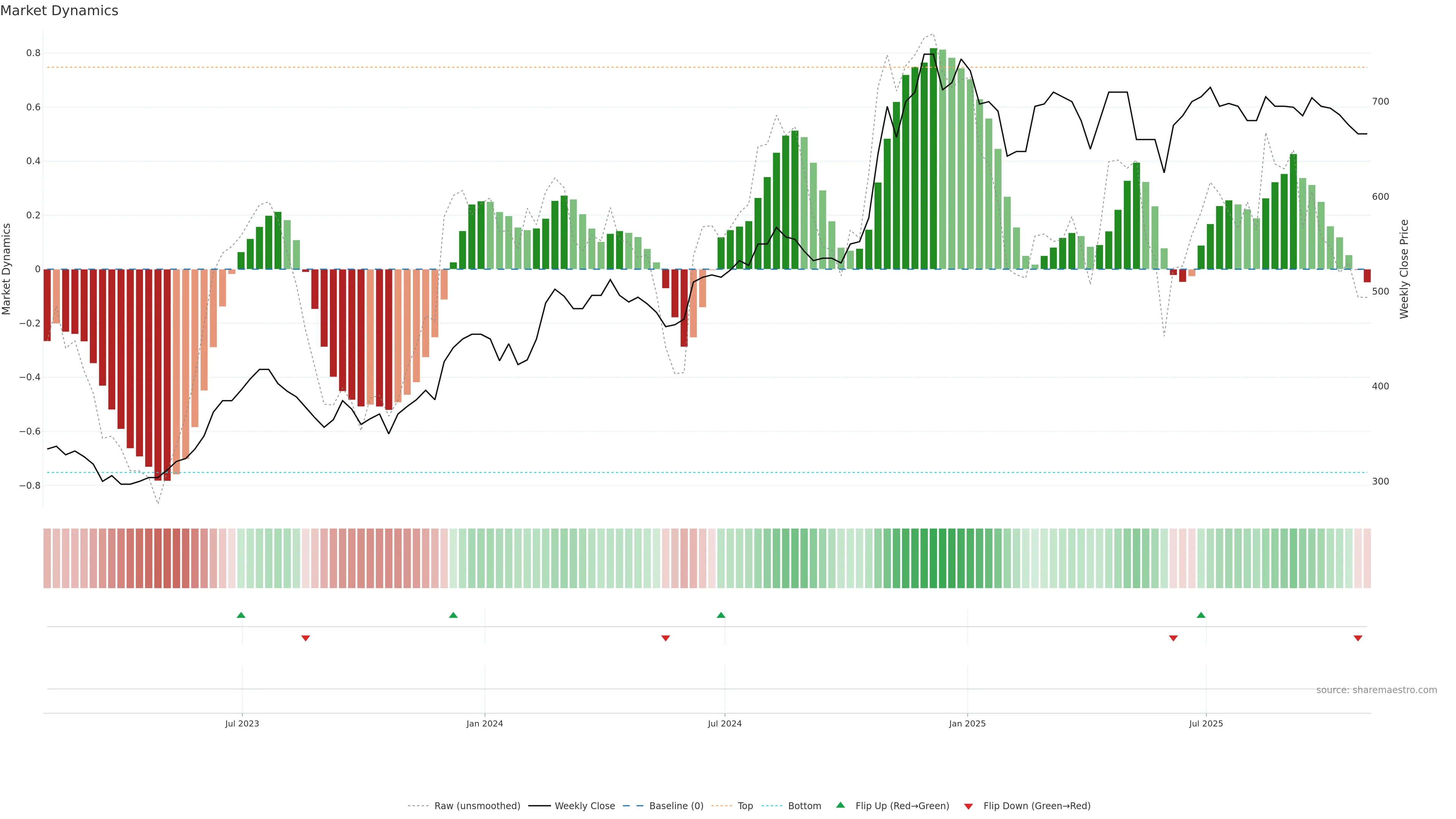Click the red flip-down triangle before Jul 2024
Viewport: 1456px width, 819px height.
tap(666, 638)
